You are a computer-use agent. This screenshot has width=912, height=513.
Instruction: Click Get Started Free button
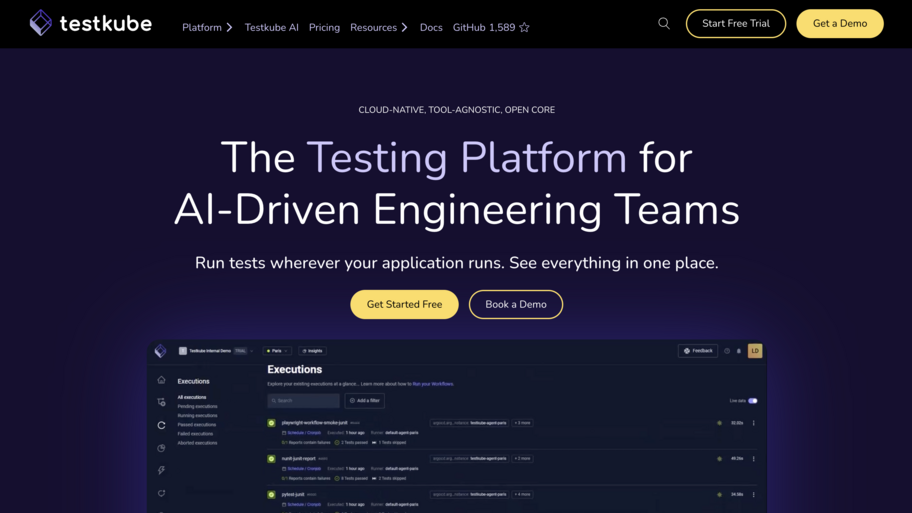[x=404, y=304]
